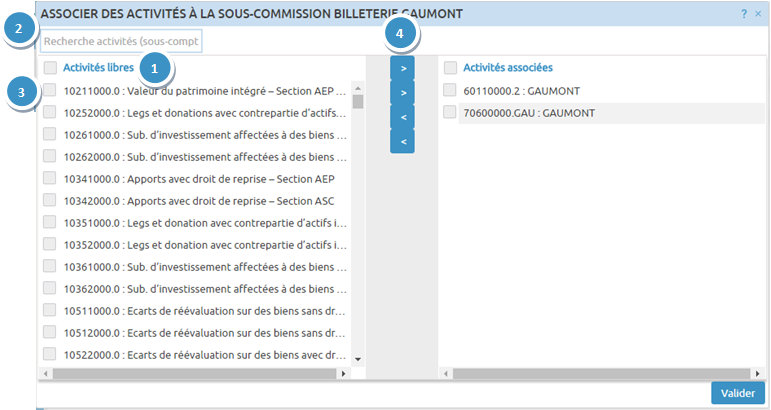This screenshot has height=410, width=771.
Task: Select row text '10262000.0 : Sub. d'investissement'
Action: click(x=205, y=157)
